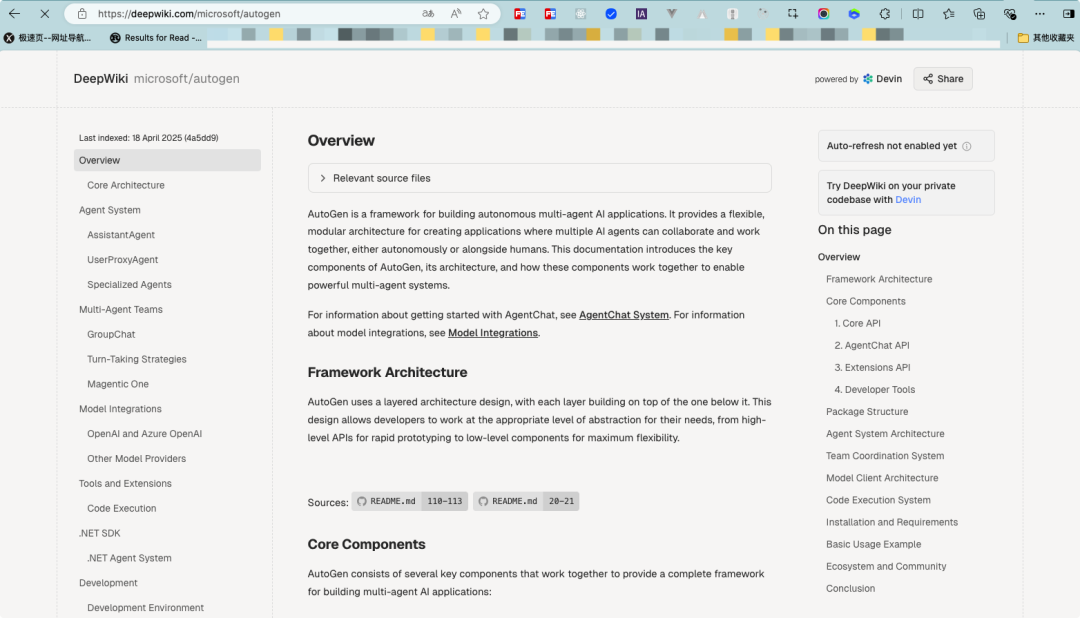Open .NET Agent System in the left navigation

(129, 558)
